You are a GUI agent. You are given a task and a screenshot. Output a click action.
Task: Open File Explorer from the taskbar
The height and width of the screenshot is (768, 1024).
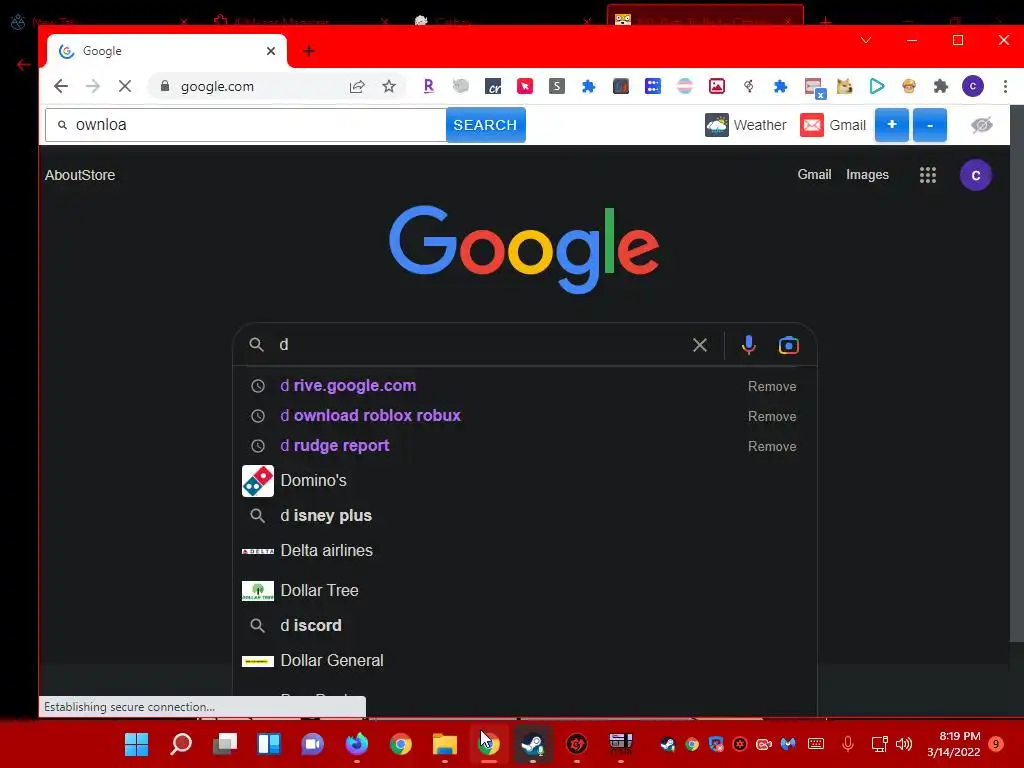click(x=445, y=744)
